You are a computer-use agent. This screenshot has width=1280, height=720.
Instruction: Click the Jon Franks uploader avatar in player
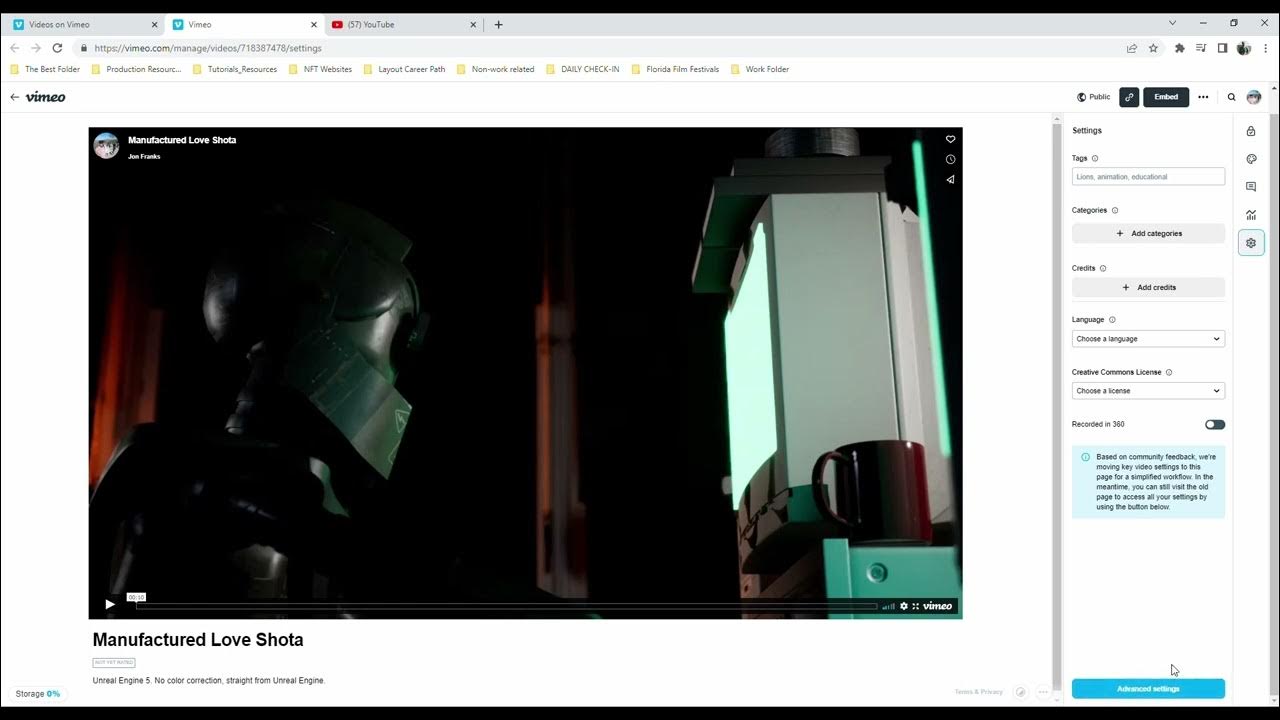click(x=106, y=146)
